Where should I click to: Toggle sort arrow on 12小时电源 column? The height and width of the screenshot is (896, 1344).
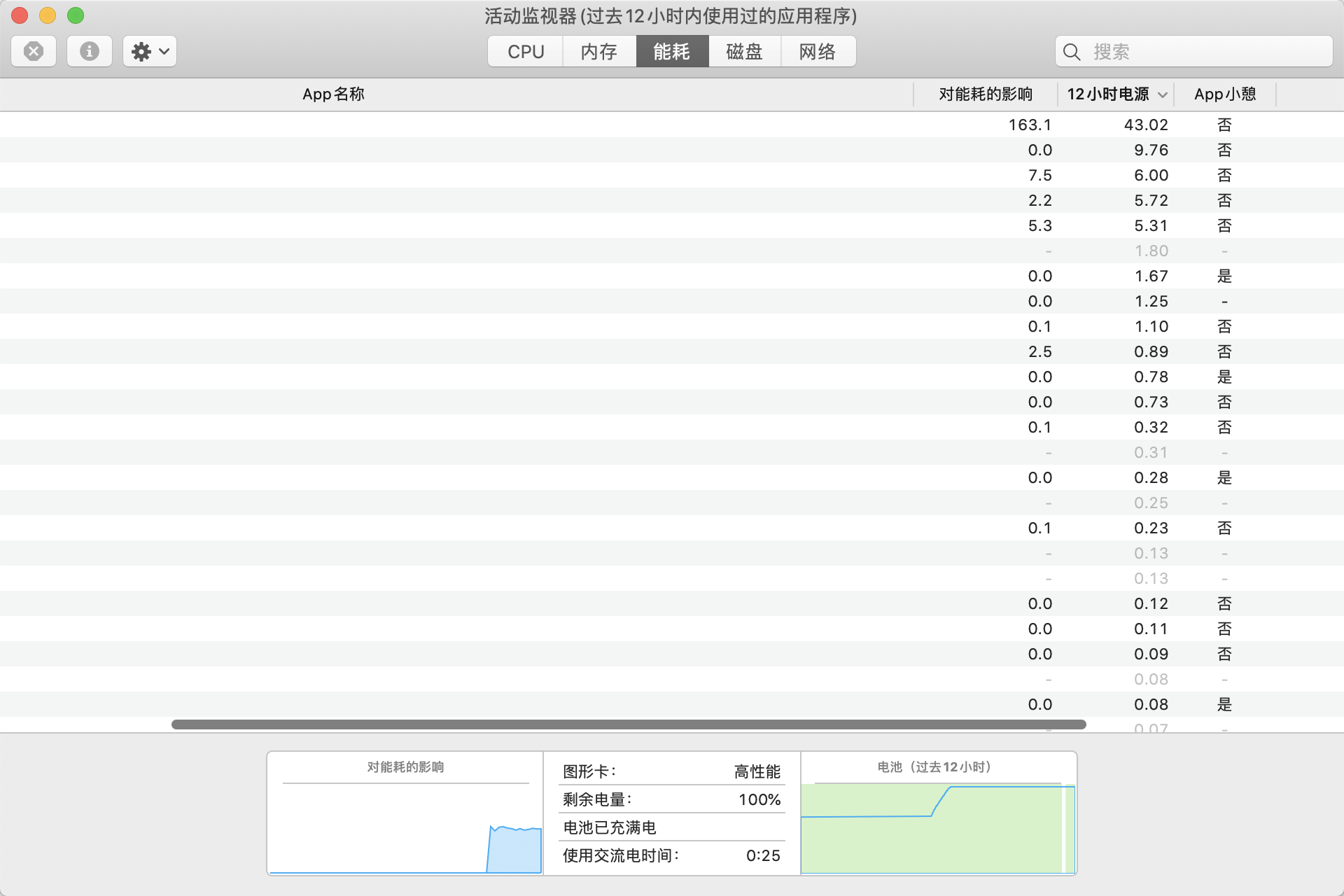point(1163,94)
